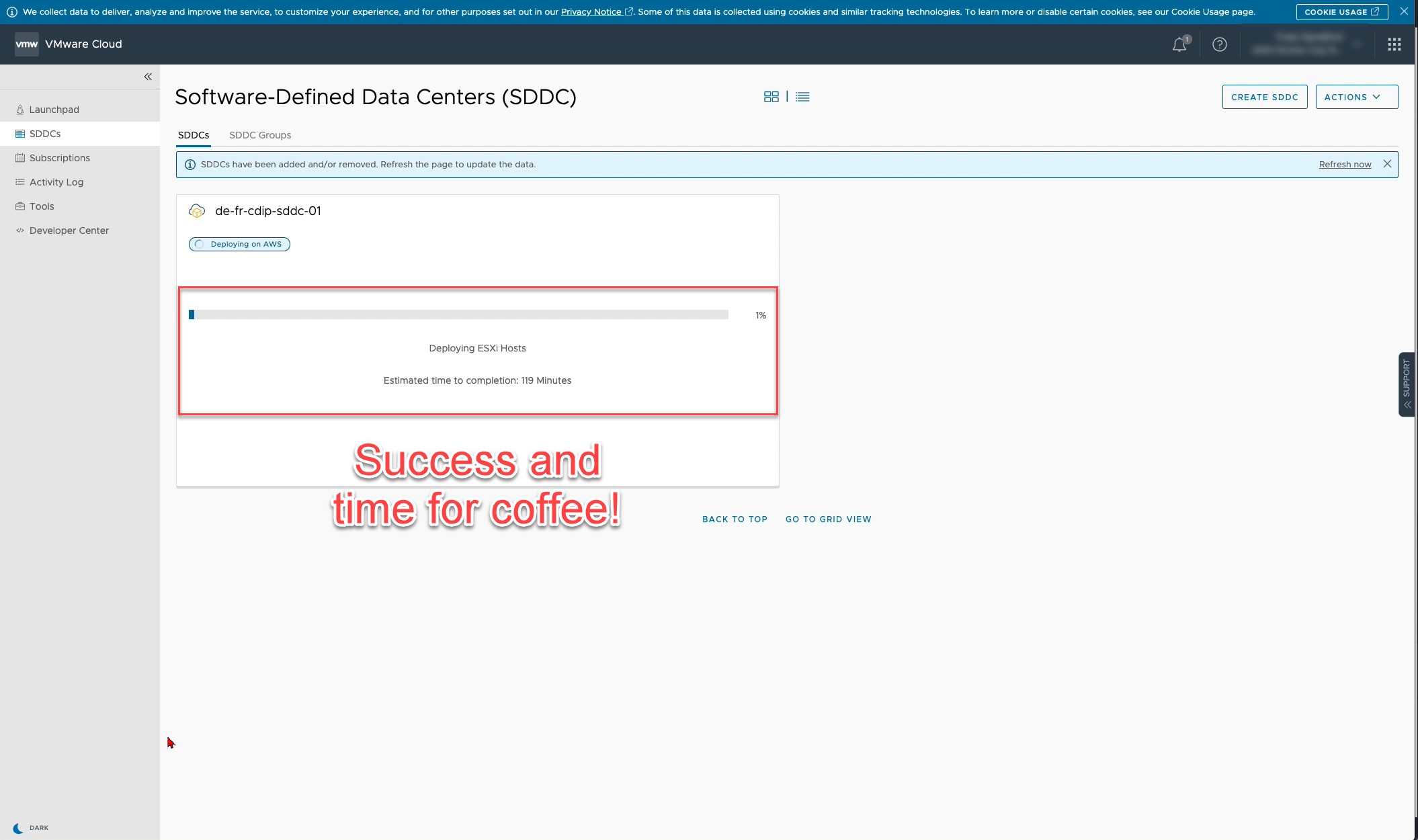Select the SDDCs tab
The width and height of the screenshot is (1418, 840).
(x=194, y=135)
